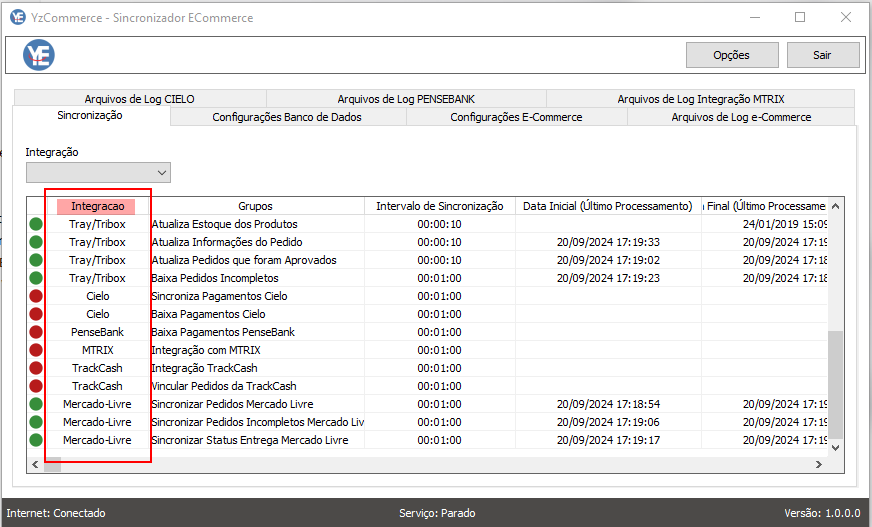Select the Integração com MTRIX cell

point(257,350)
